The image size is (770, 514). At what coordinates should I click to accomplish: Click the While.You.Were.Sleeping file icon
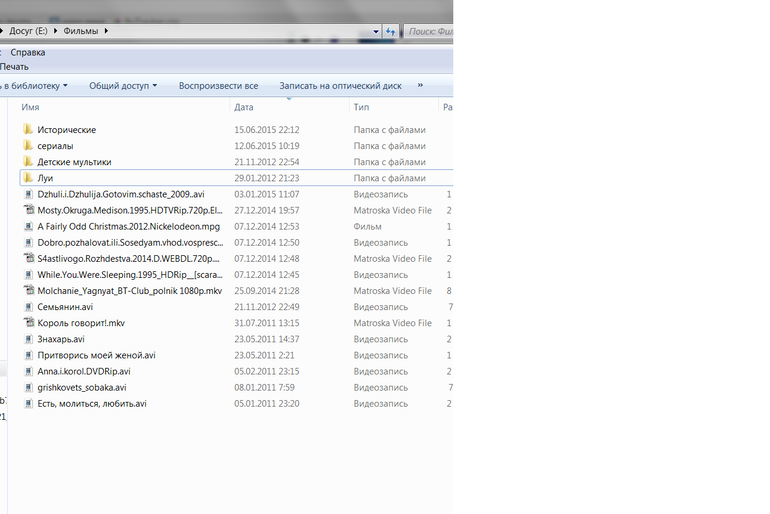(x=28, y=274)
